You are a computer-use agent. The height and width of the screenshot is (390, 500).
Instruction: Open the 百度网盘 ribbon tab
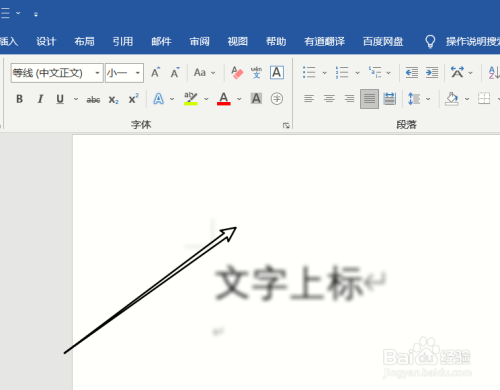pos(383,42)
